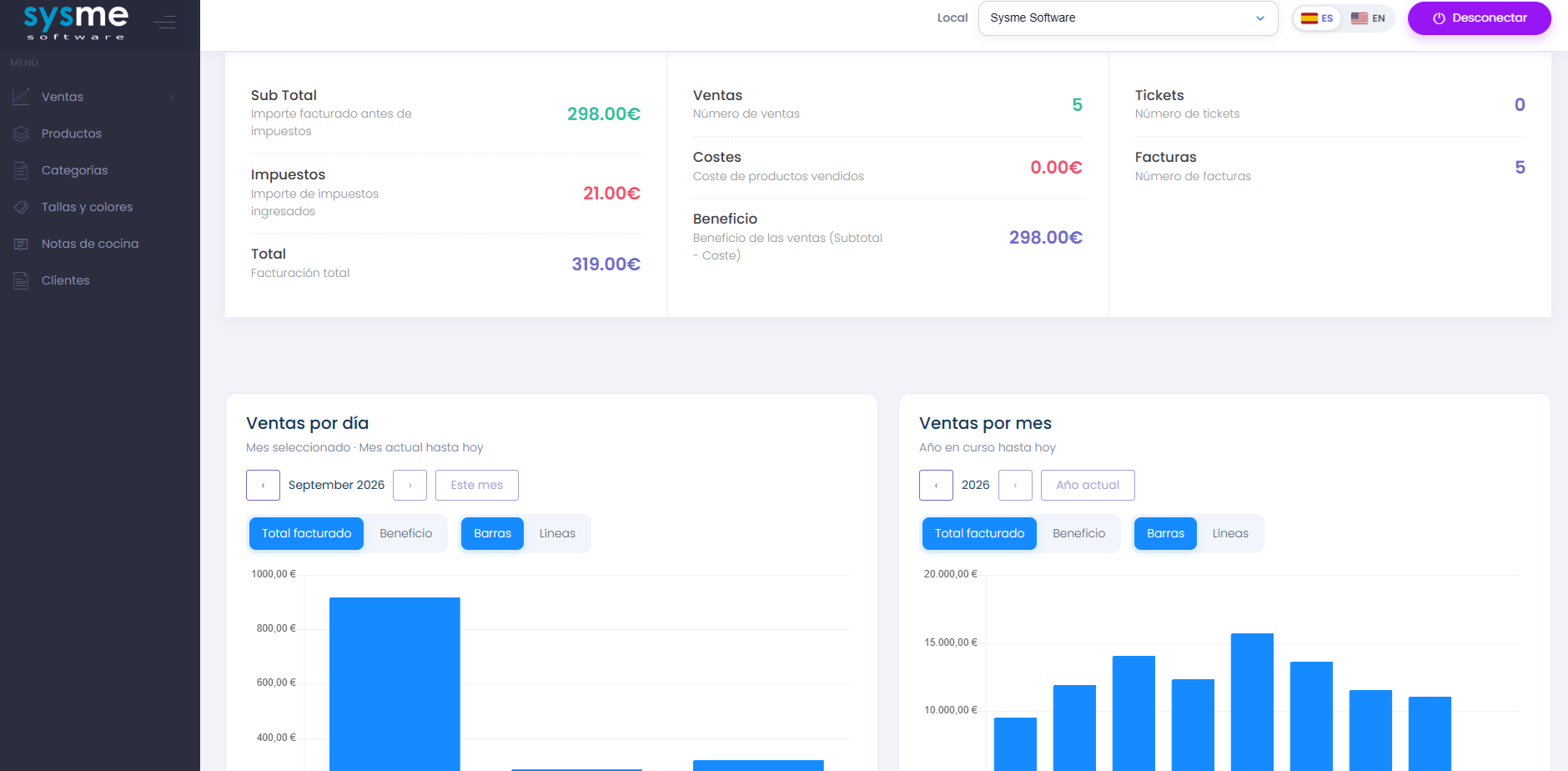
Task: Click the 0.00€ Costes value
Action: (1056, 168)
